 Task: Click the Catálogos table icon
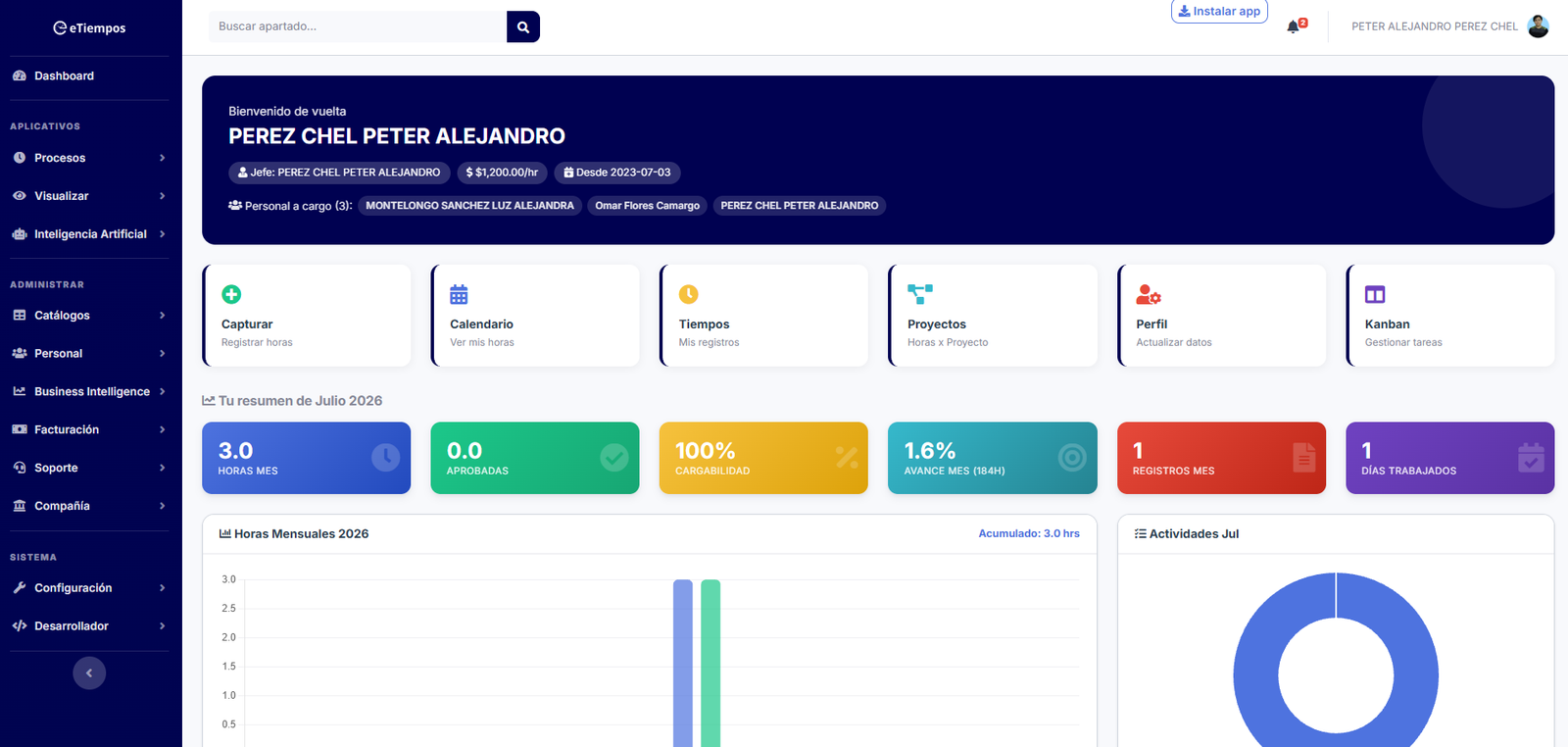click(20, 316)
